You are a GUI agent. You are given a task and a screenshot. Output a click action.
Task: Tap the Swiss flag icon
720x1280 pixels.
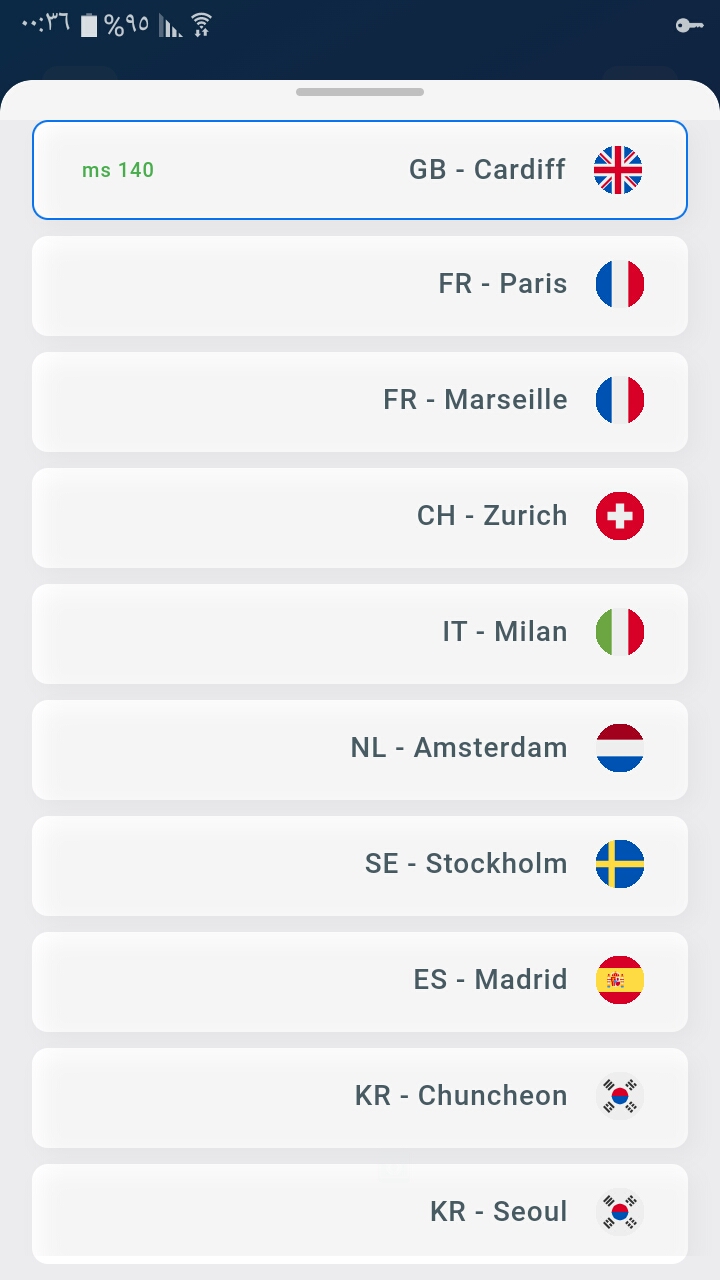click(620, 516)
